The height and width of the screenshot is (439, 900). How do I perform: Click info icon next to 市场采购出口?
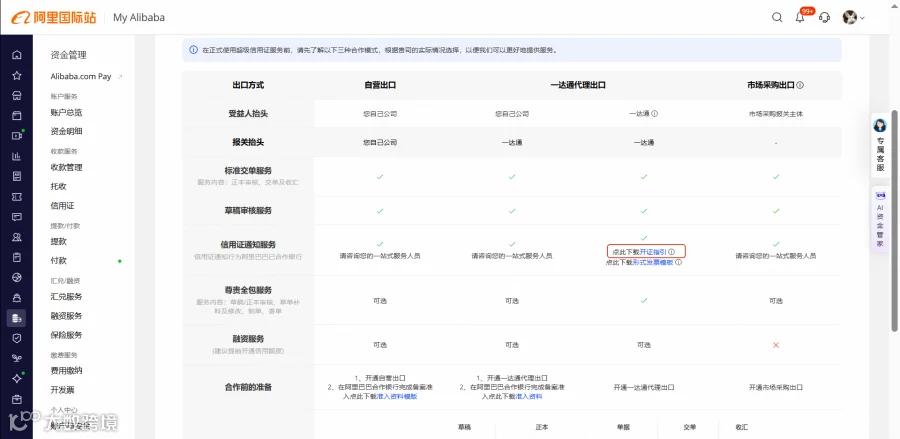click(800, 85)
